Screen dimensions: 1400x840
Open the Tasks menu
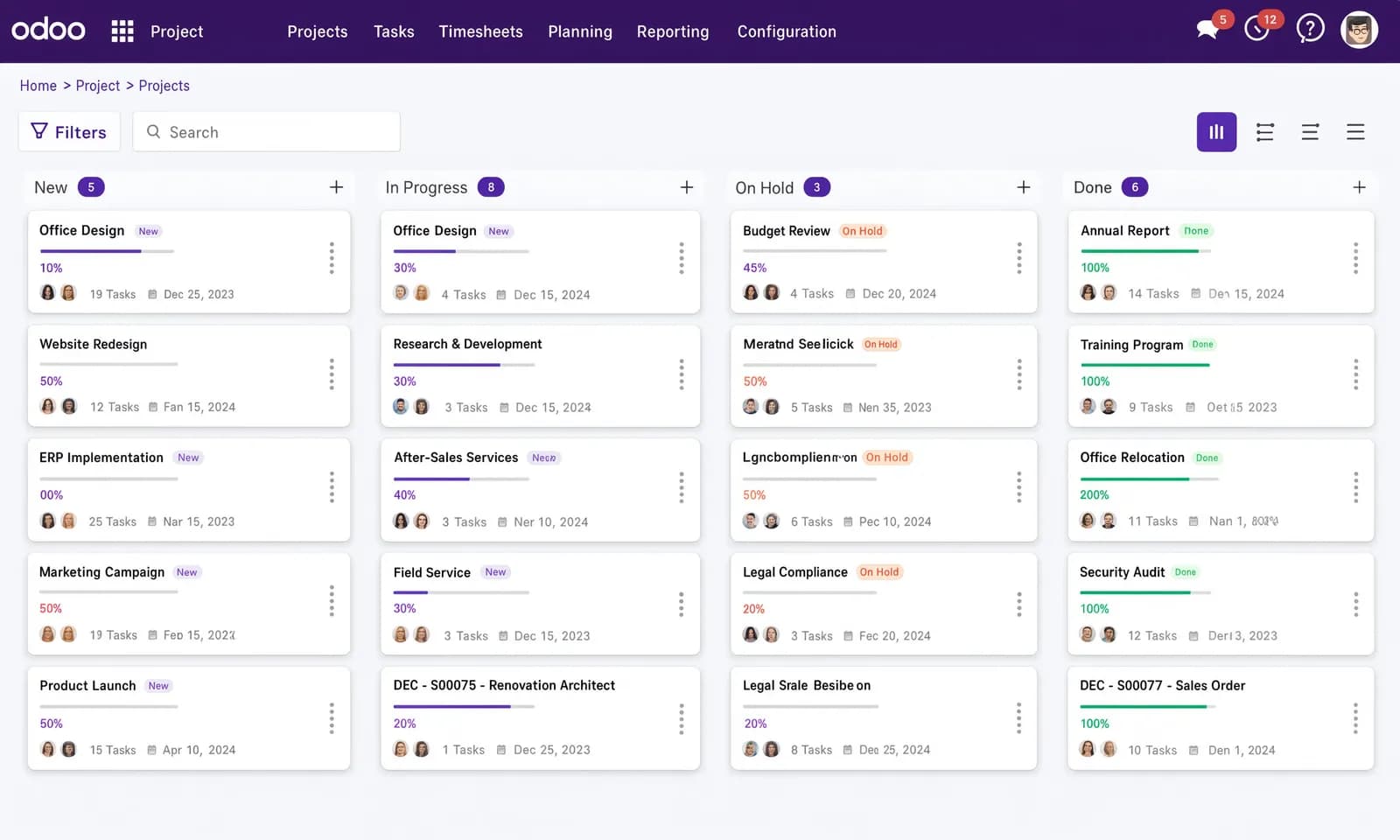[x=394, y=31]
